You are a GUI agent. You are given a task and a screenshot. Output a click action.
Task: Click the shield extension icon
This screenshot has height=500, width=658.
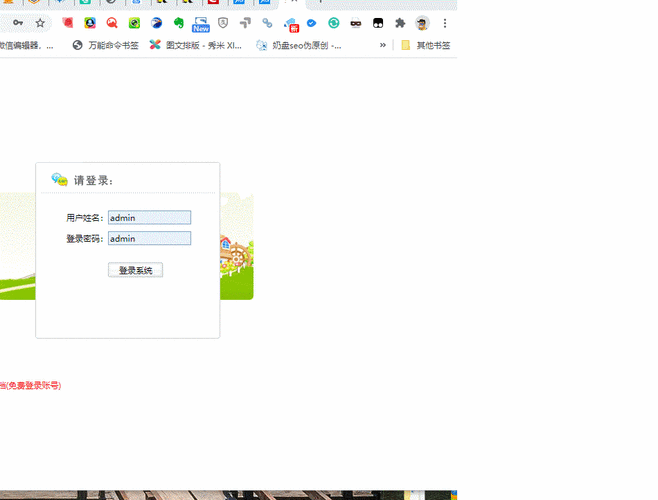(223, 23)
